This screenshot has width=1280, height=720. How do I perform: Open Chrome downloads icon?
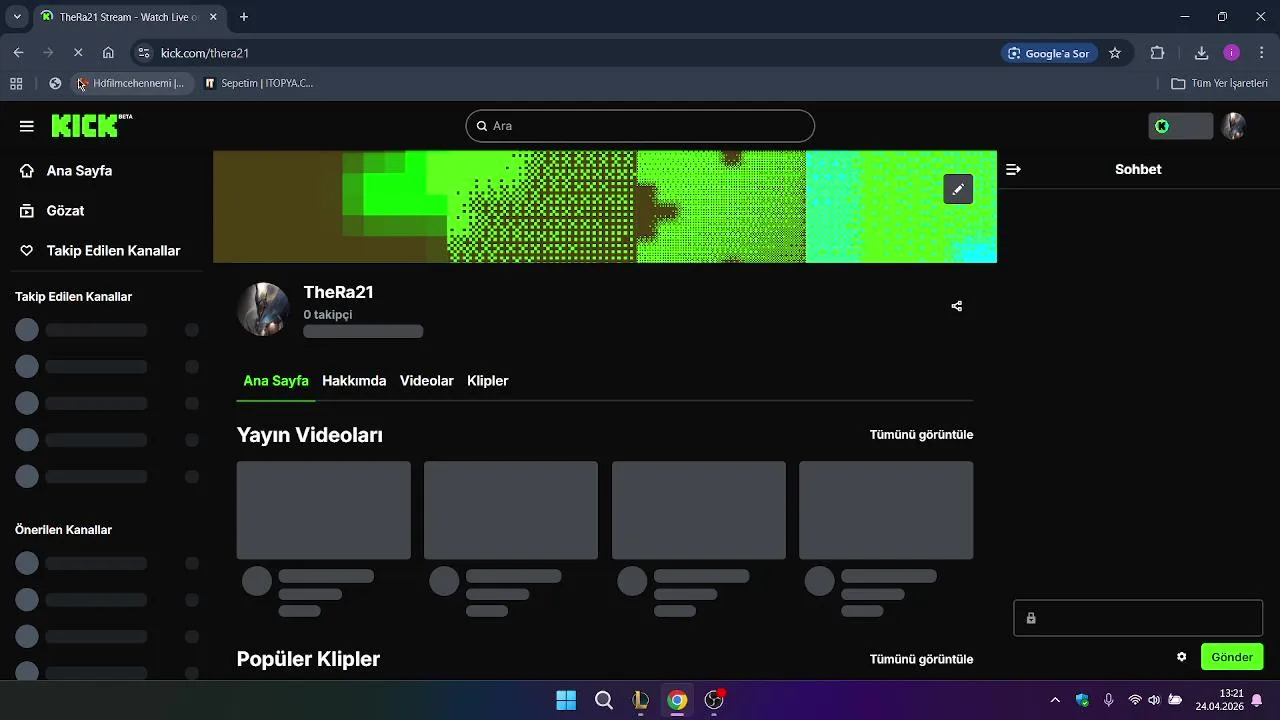tap(1202, 53)
